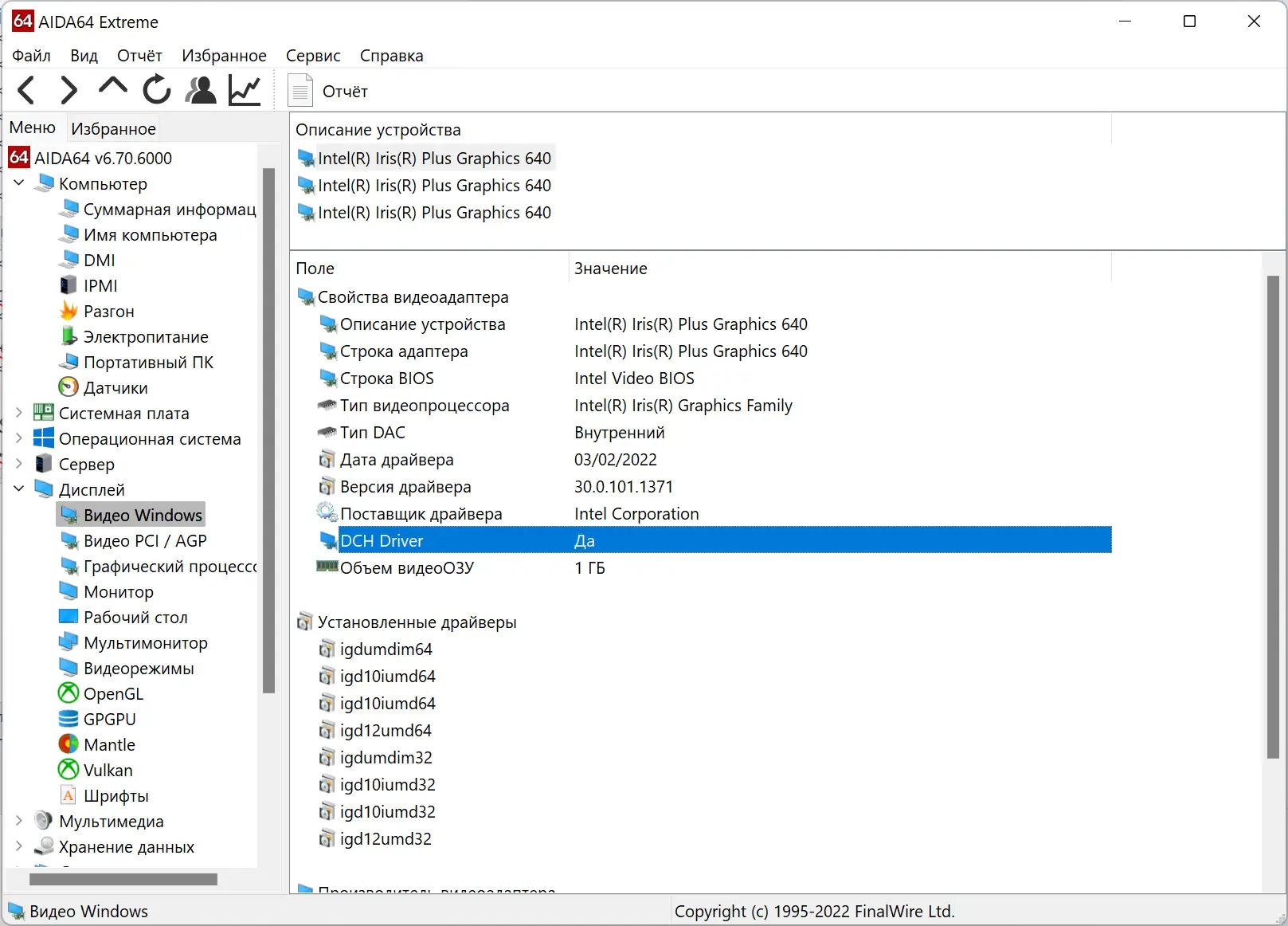1288x926 pixels.
Task: Click the back navigation arrow
Action: pyautogui.click(x=26, y=89)
